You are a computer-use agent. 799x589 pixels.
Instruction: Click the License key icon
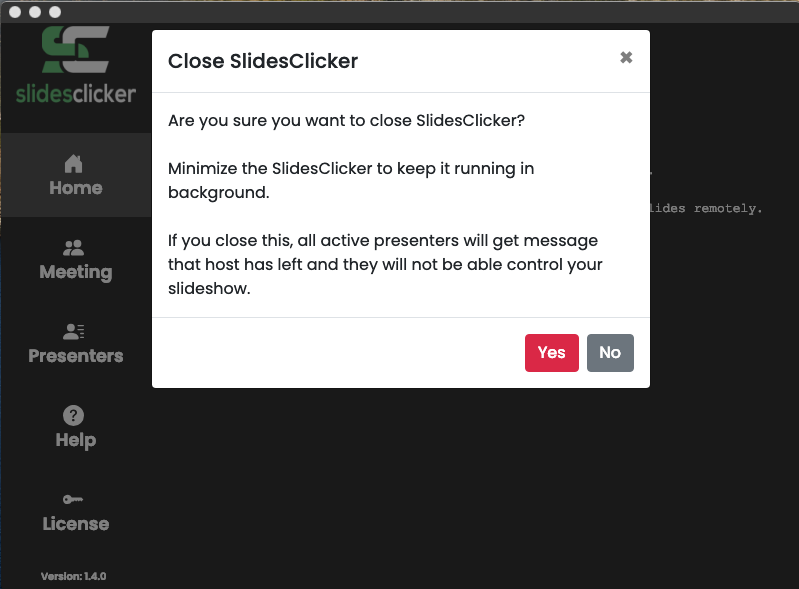pos(73,499)
